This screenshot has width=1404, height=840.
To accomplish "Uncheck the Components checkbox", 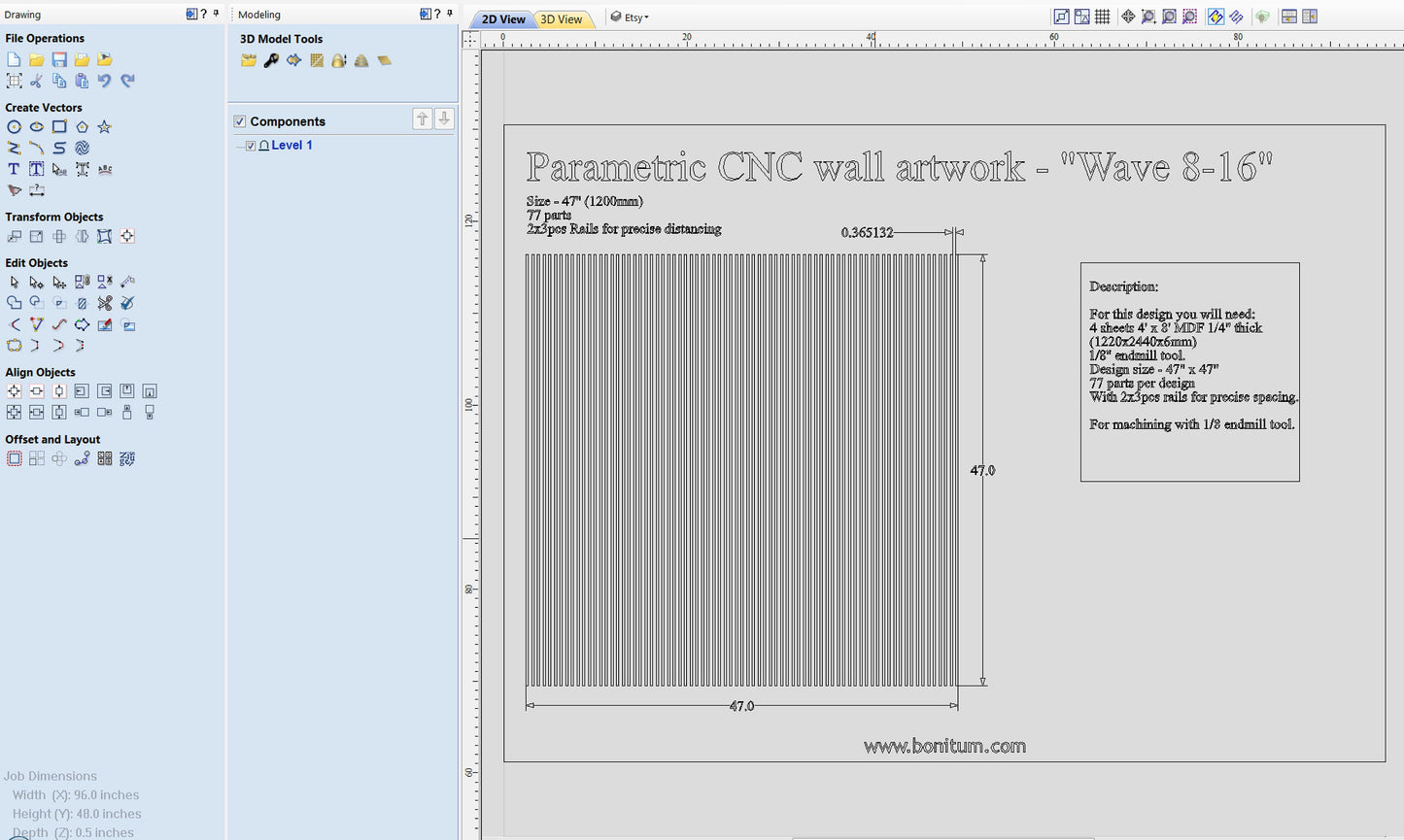I will 239,121.
